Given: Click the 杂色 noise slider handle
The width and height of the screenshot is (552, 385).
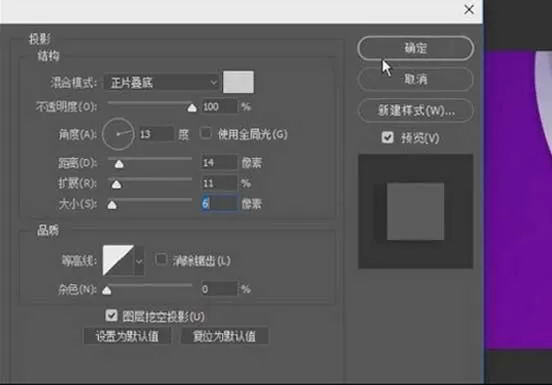Looking at the screenshot, I should [x=107, y=290].
